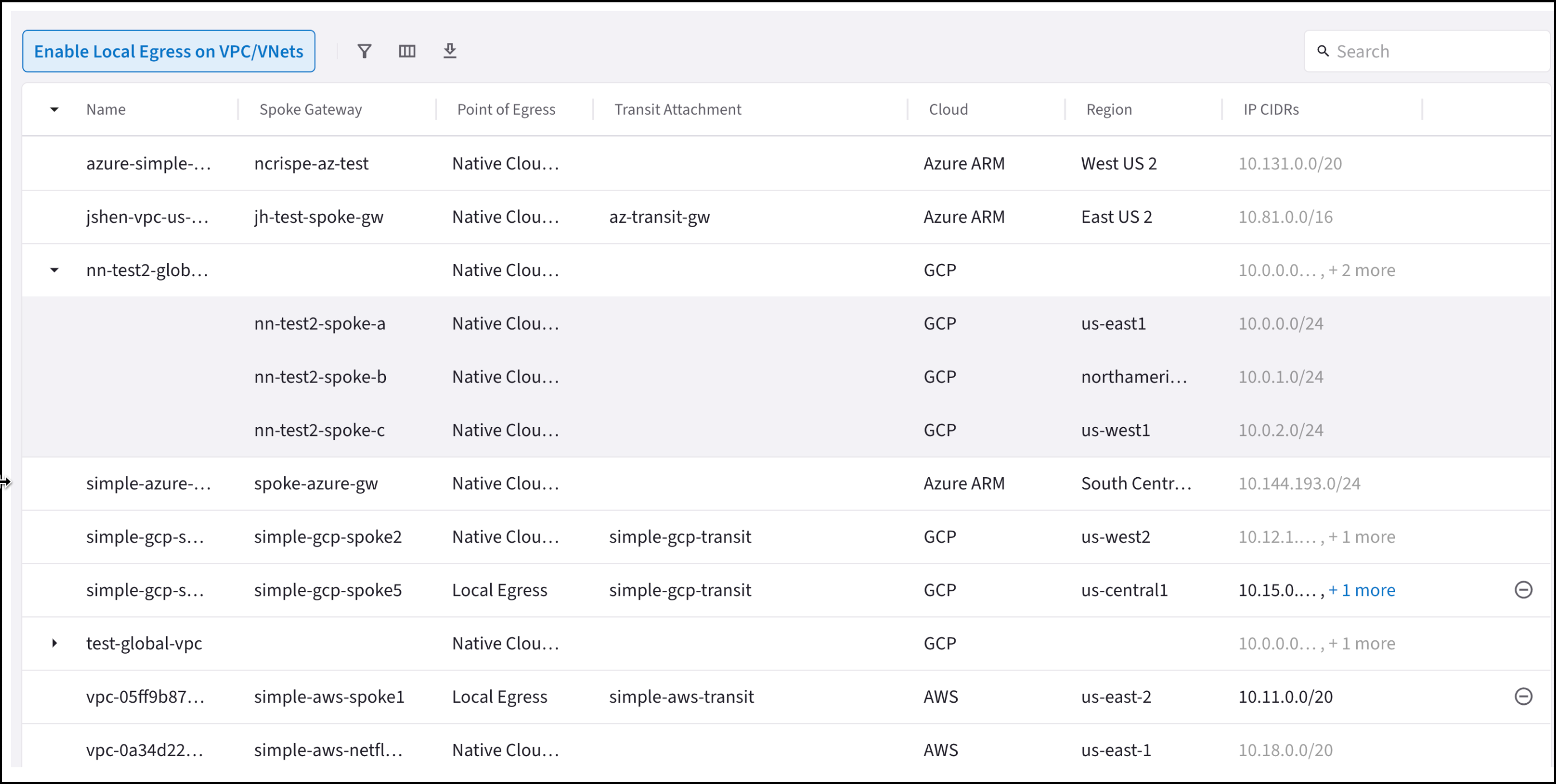The image size is (1556, 784).
Task: Click 10.11.0.0/20 CIDR cell
Action: point(1285,697)
